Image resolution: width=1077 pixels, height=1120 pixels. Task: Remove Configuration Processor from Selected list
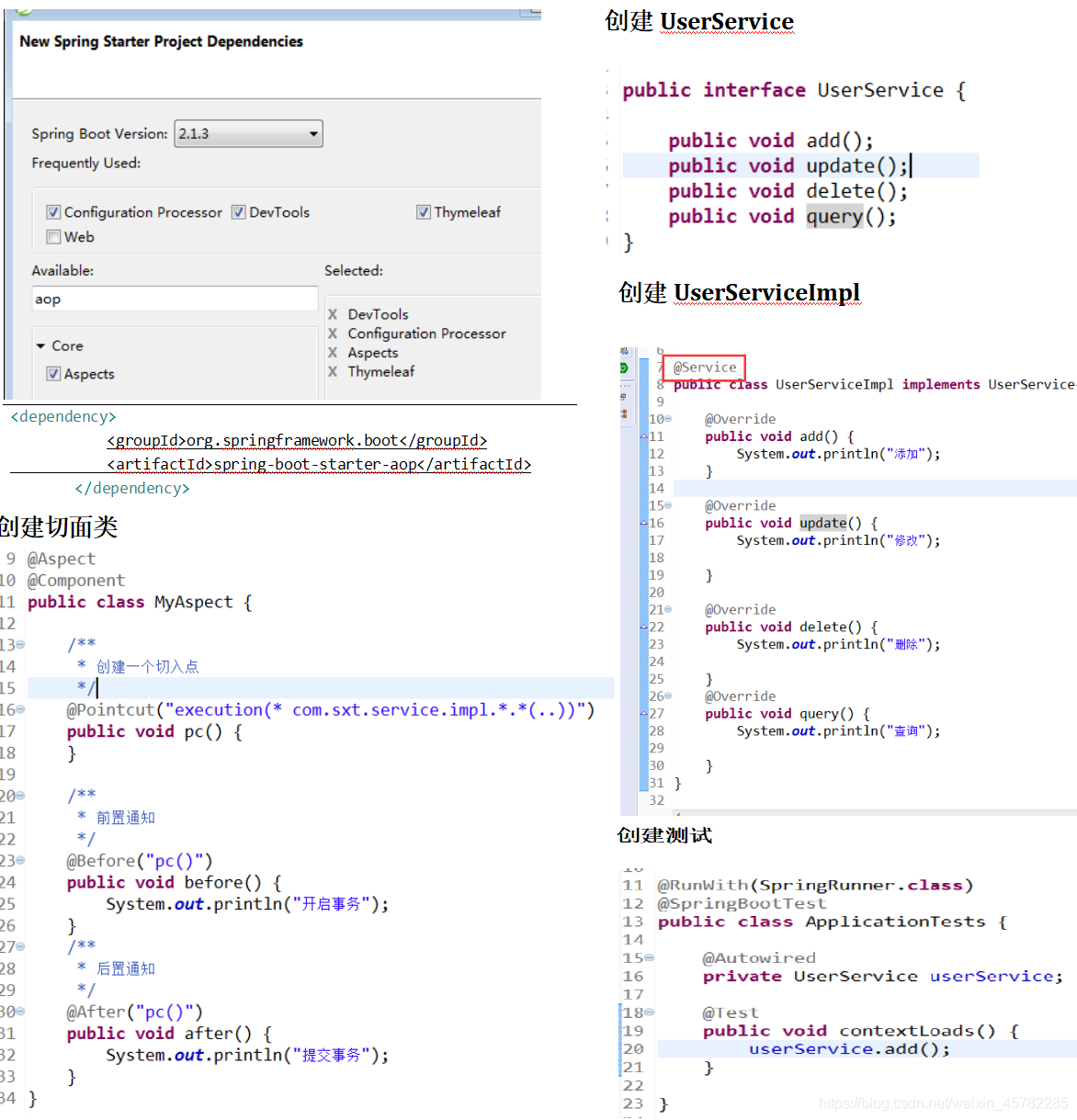click(333, 334)
